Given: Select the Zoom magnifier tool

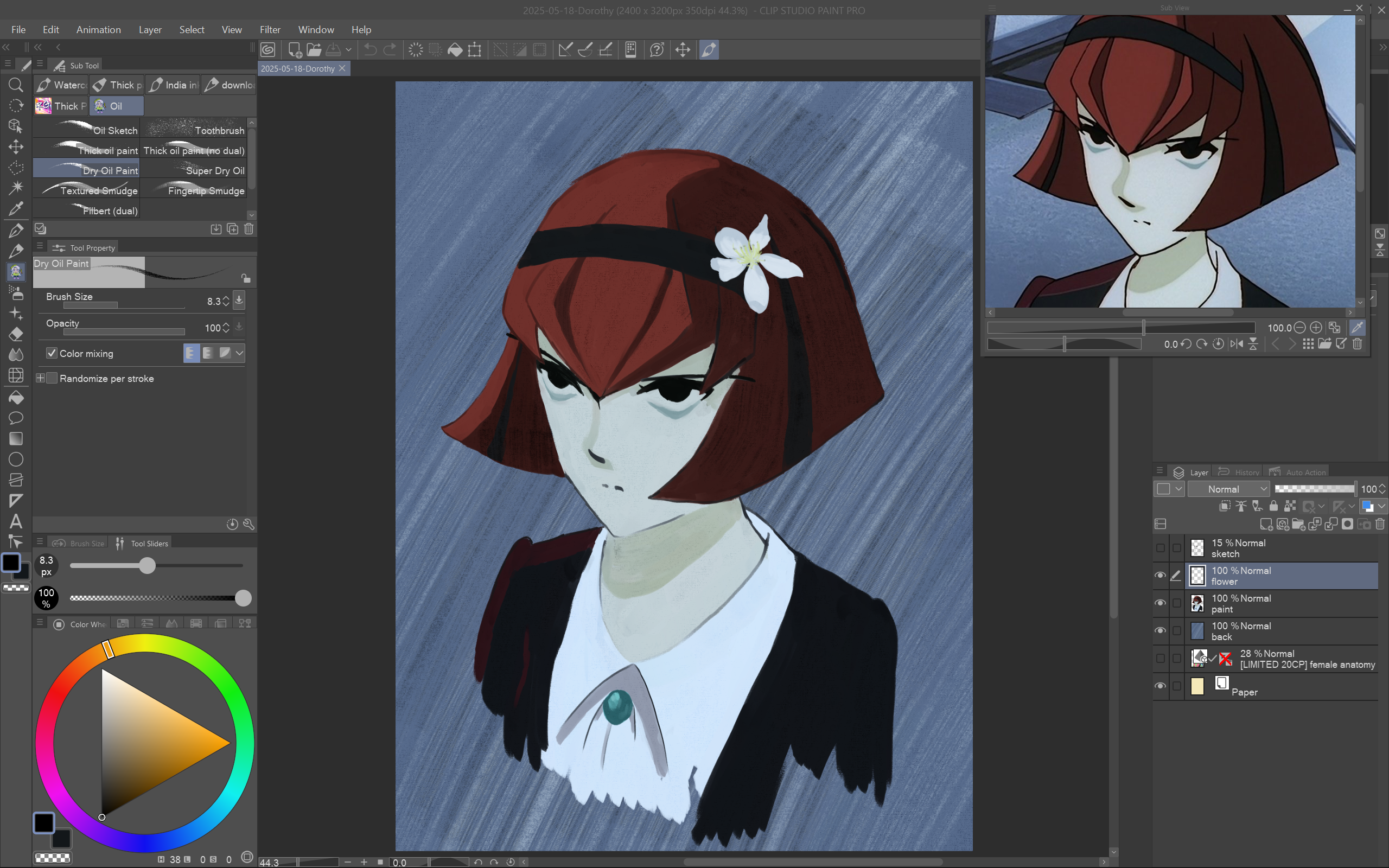Looking at the screenshot, I should [x=16, y=85].
